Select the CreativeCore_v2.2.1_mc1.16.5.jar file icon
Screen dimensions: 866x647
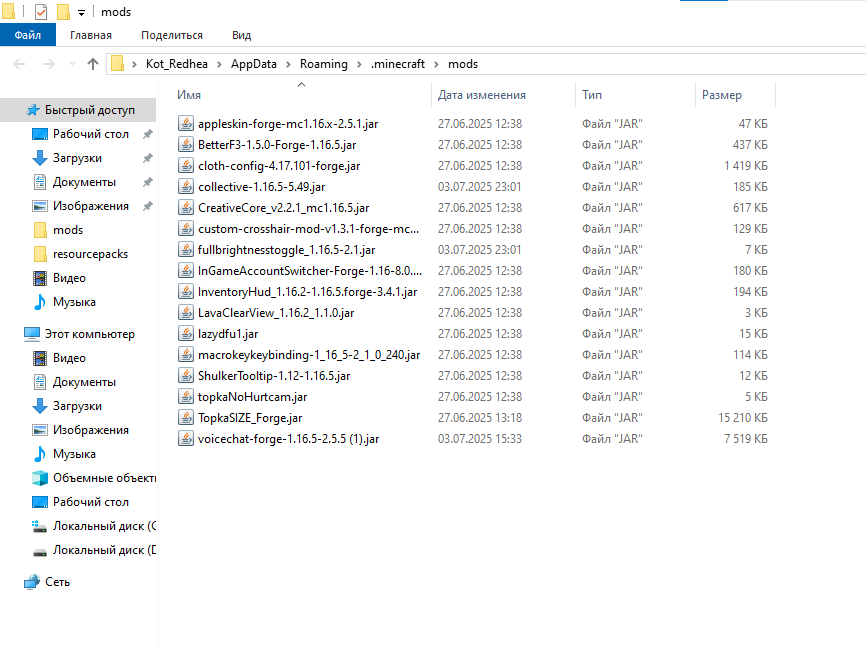tap(186, 207)
